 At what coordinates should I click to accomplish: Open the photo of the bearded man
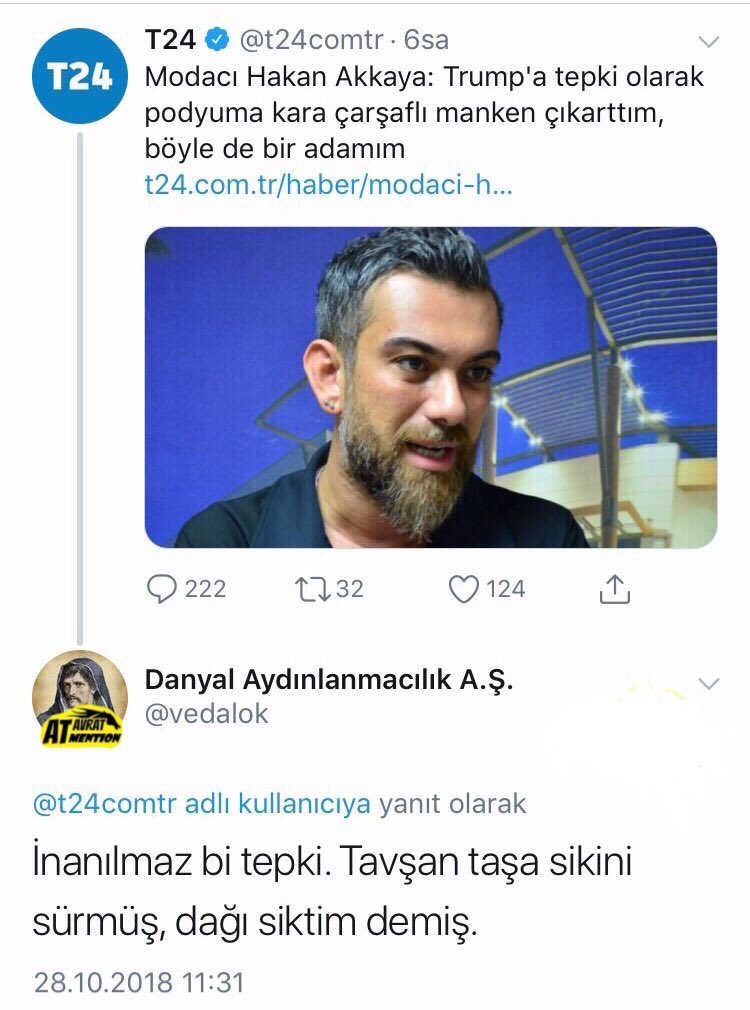(430, 387)
